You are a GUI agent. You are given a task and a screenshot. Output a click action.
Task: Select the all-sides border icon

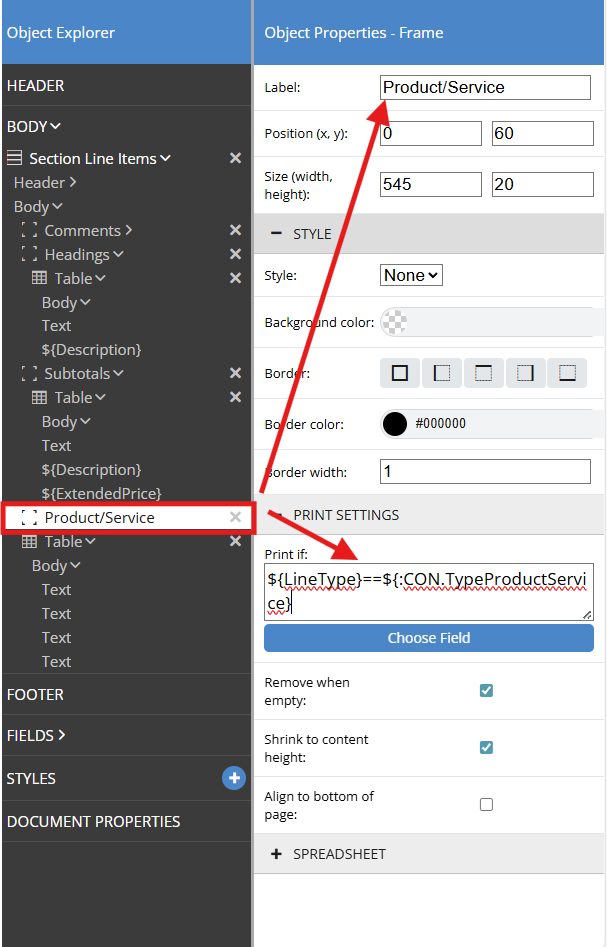(400, 373)
